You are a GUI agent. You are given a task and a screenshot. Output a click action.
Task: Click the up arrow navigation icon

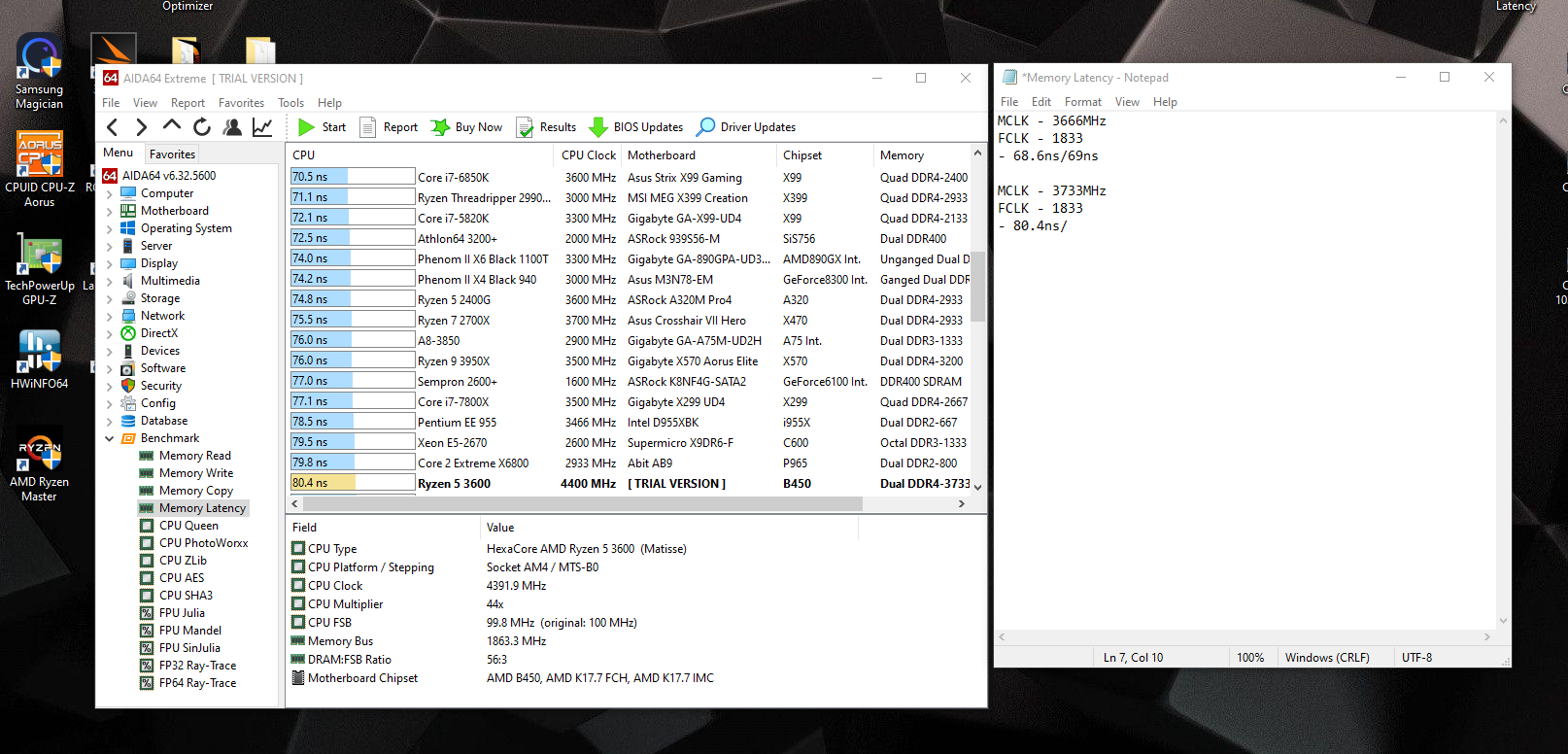[x=172, y=125]
